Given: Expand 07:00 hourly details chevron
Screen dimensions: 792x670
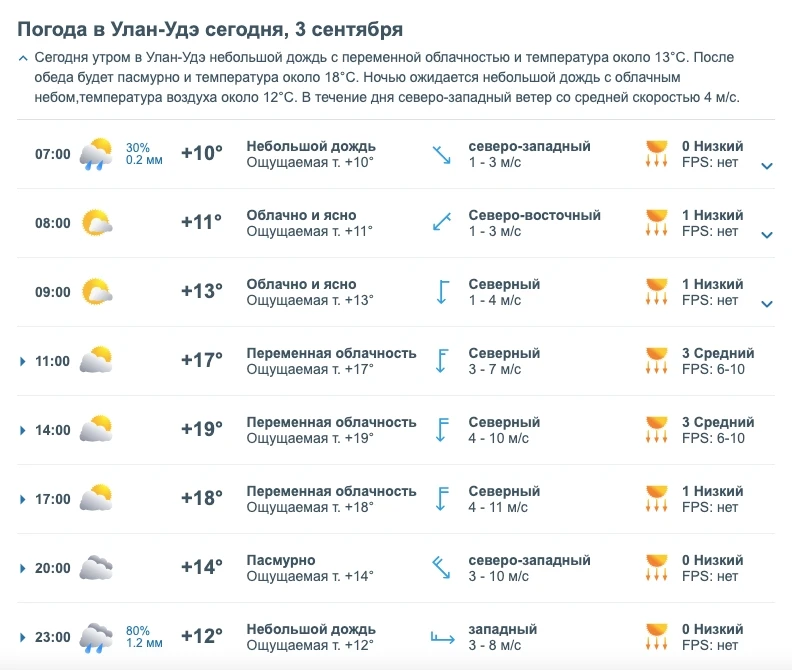Looking at the screenshot, I should 767,166.
